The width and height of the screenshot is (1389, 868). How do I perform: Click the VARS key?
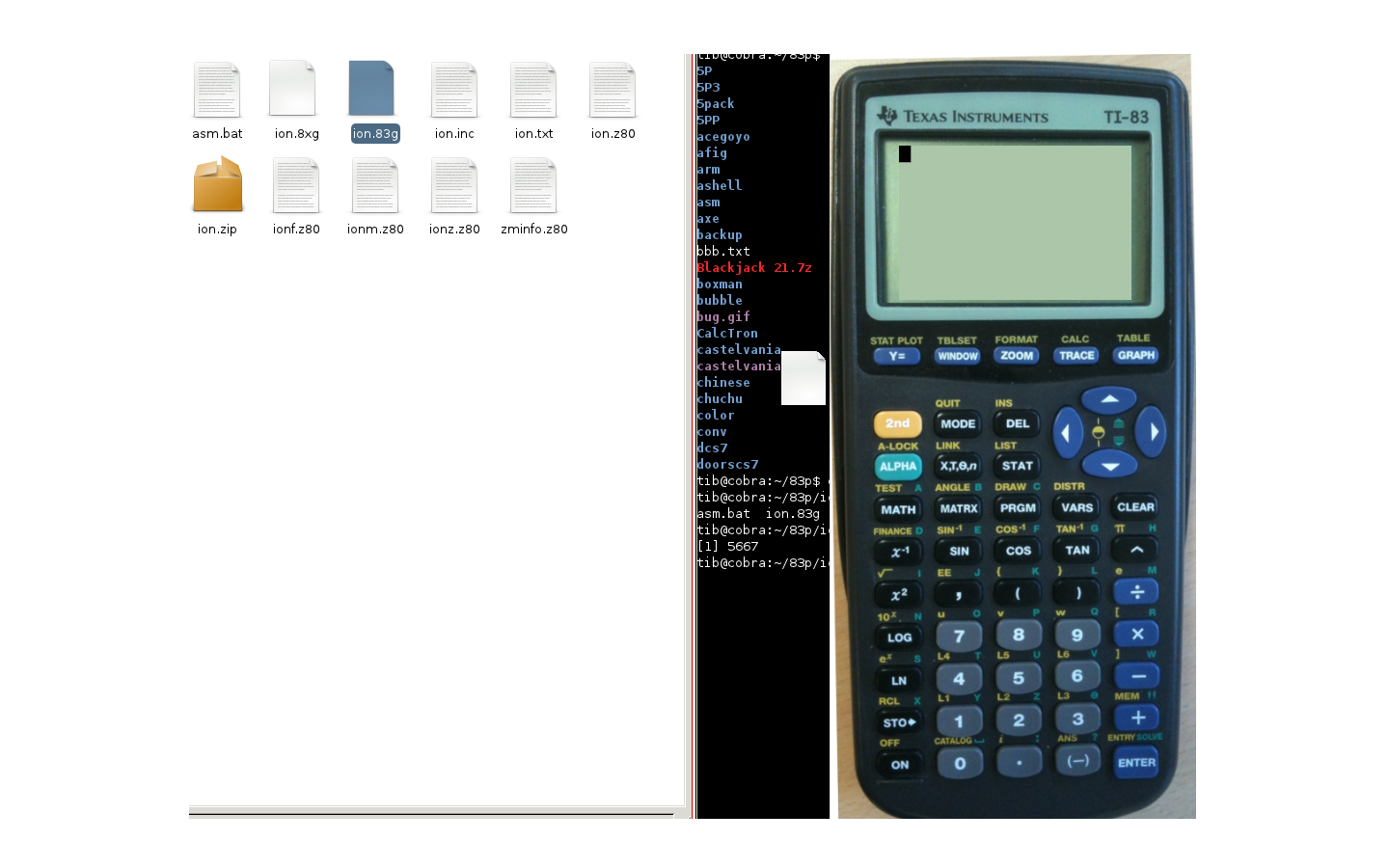(x=1077, y=507)
